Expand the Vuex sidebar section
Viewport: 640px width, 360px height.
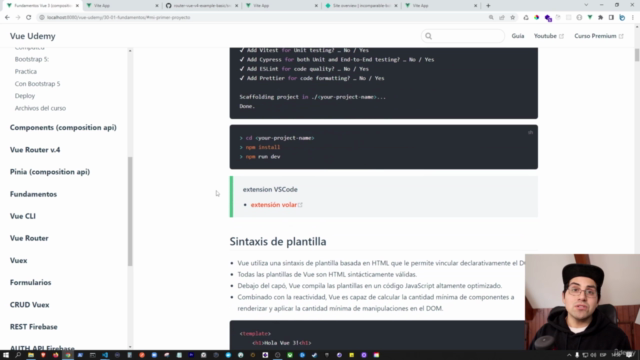[x=18, y=260]
